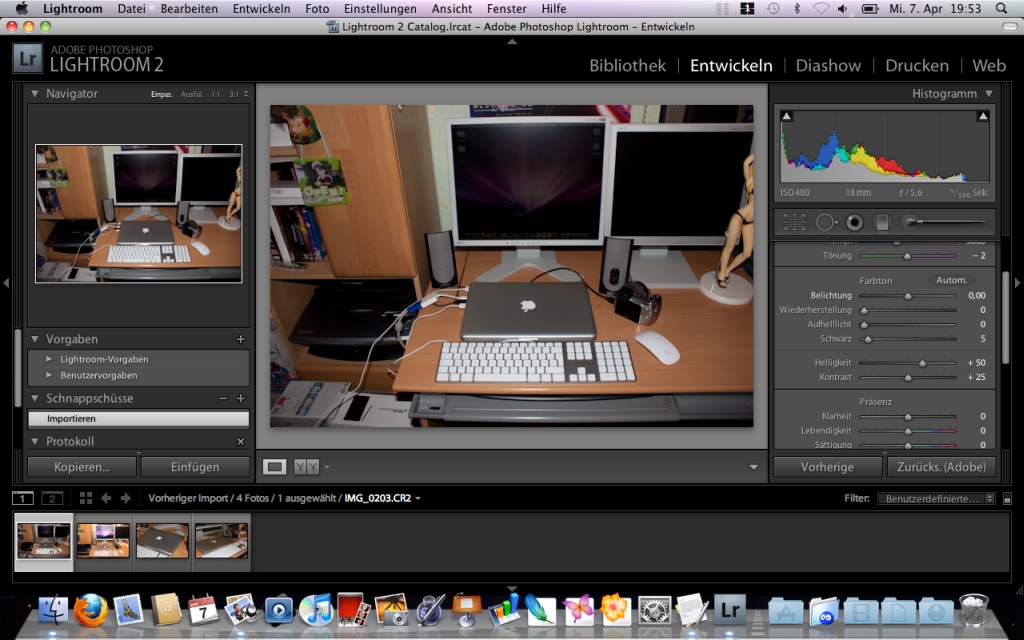Screen dimensions: 1024x640
Task: Adjust the Belichtung slider
Action: pos(908,296)
